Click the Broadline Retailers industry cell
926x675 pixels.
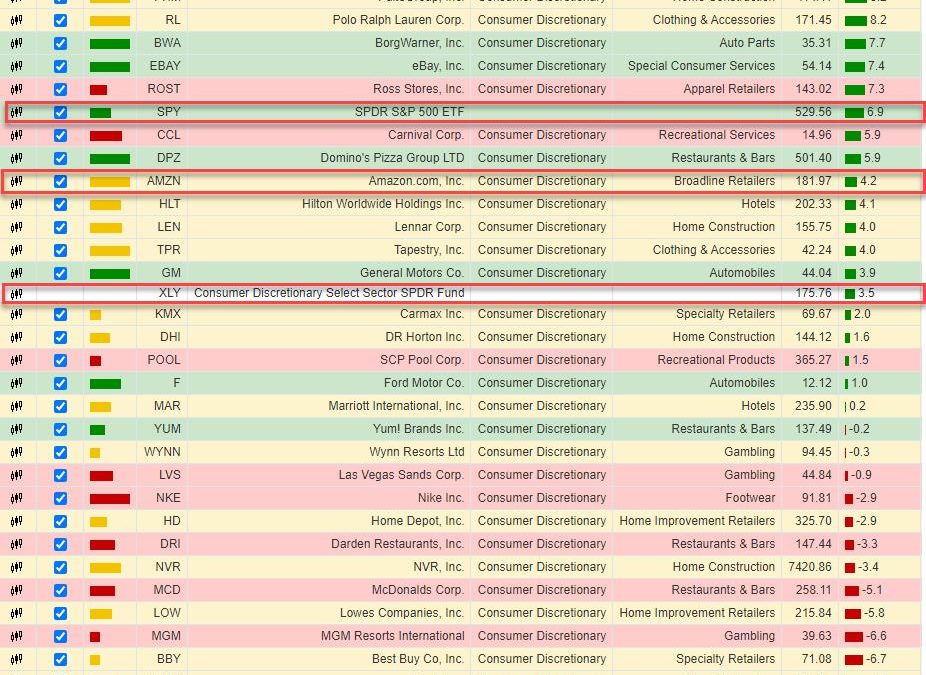click(x=725, y=181)
